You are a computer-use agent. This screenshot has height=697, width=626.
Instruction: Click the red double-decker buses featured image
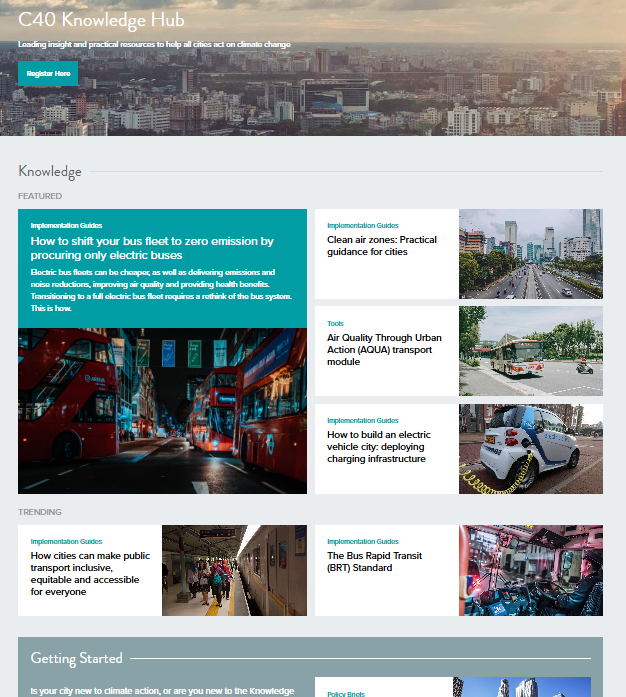tap(162, 411)
